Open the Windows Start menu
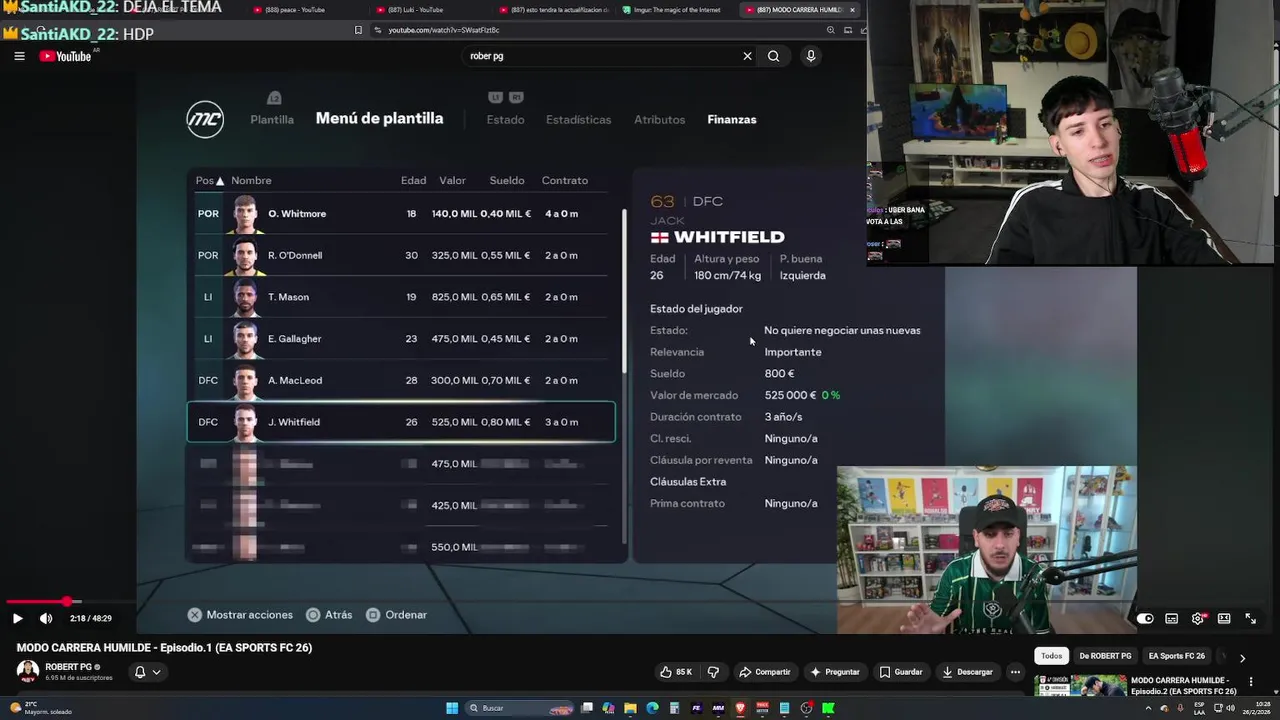1280x720 pixels. coord(452,708)
